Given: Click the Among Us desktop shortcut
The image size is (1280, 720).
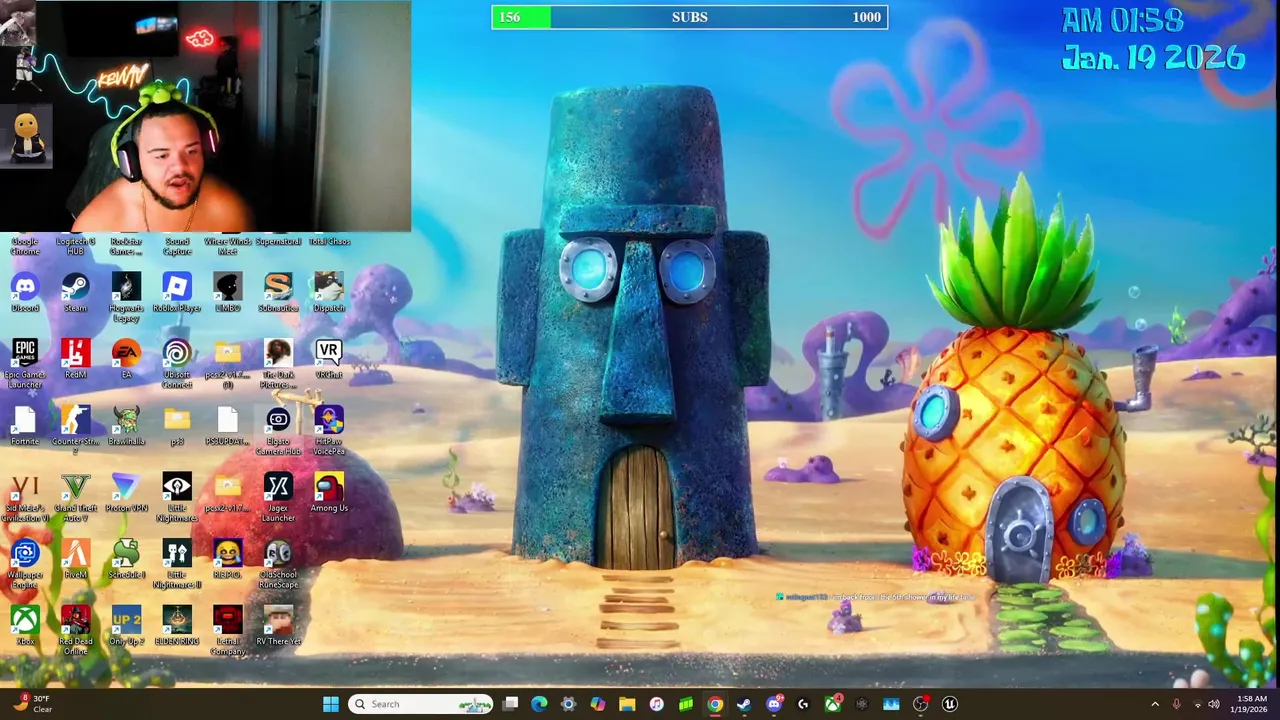Looking at the screenshot, I should 329,492.
